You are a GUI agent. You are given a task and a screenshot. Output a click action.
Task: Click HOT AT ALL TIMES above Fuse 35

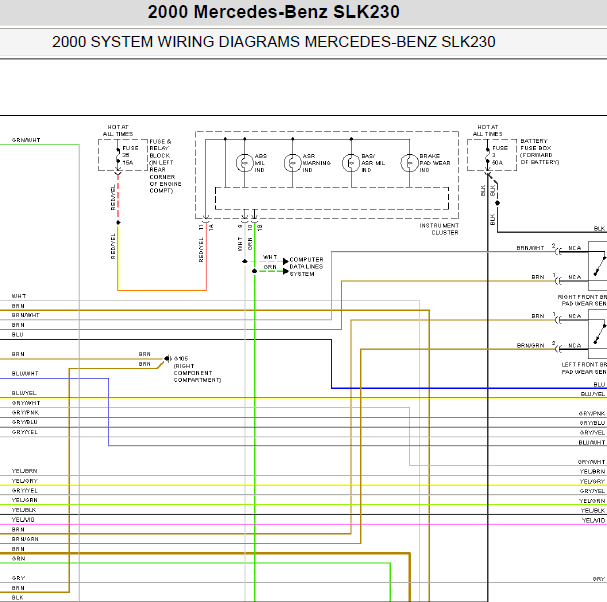tap(118, 130)
